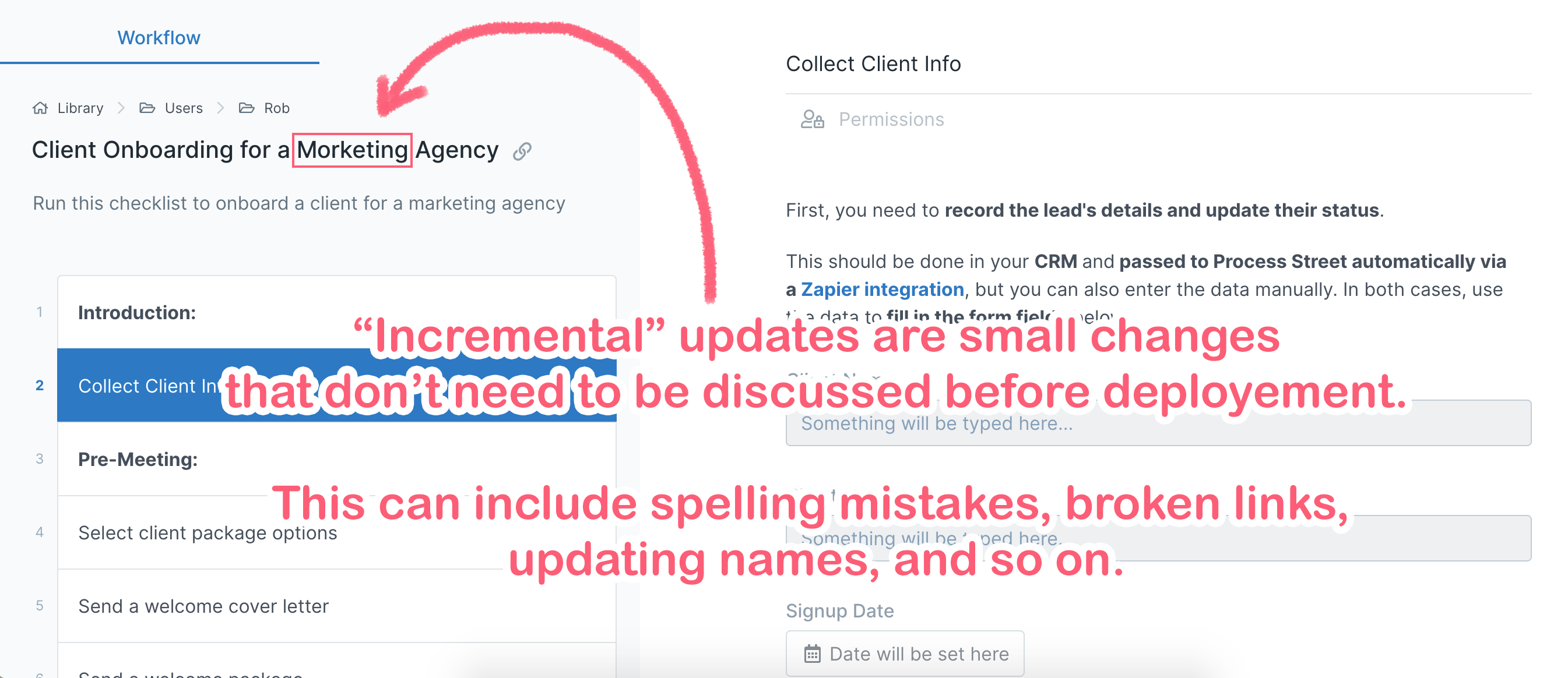Click the lock icon next to Permissions label
This screenshot has height=678, width=1568.
tap(812, 119)
